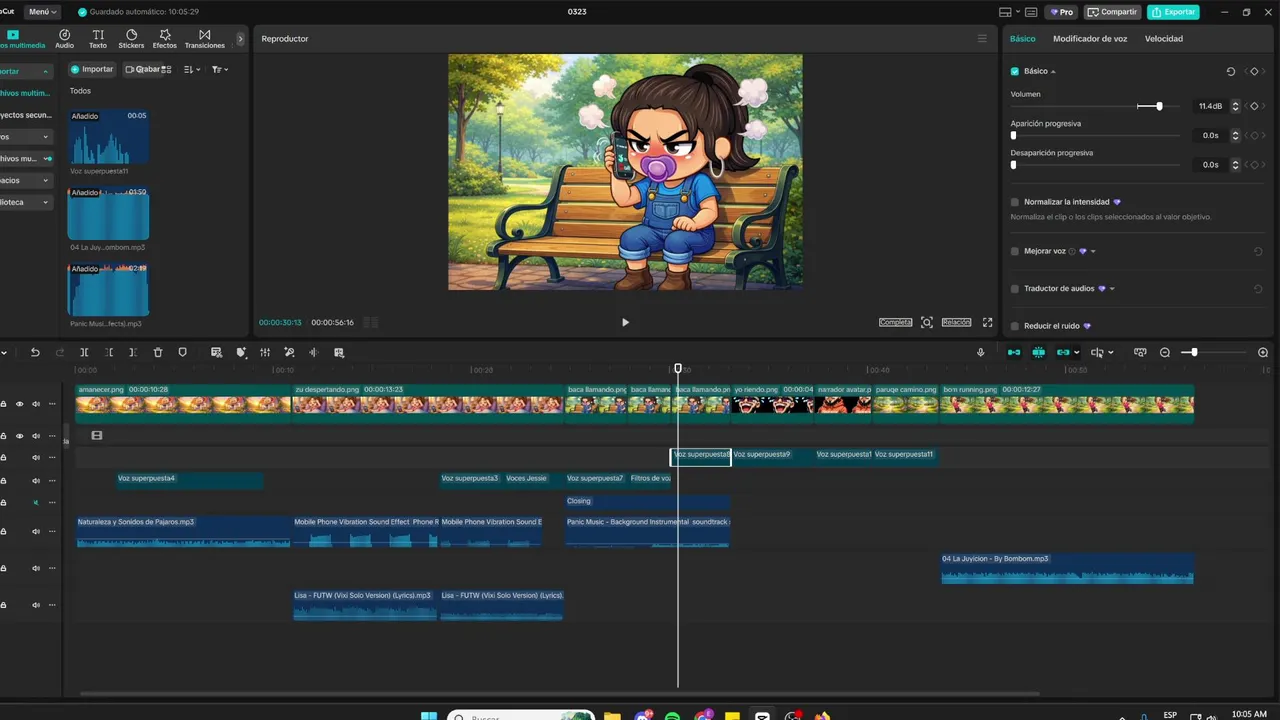Expand Traductor de audios options
This screenshot has height=720, width=1280.
pos(1112,289)
